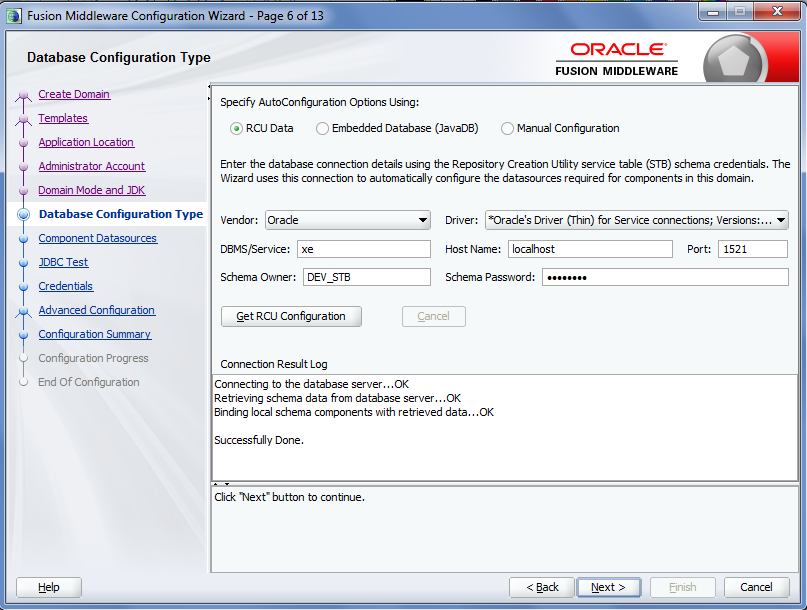Open the Domain Mode and JDK step
Image resolution: width=807 pixels, height=610 pixels.
(x=92, y=190)
